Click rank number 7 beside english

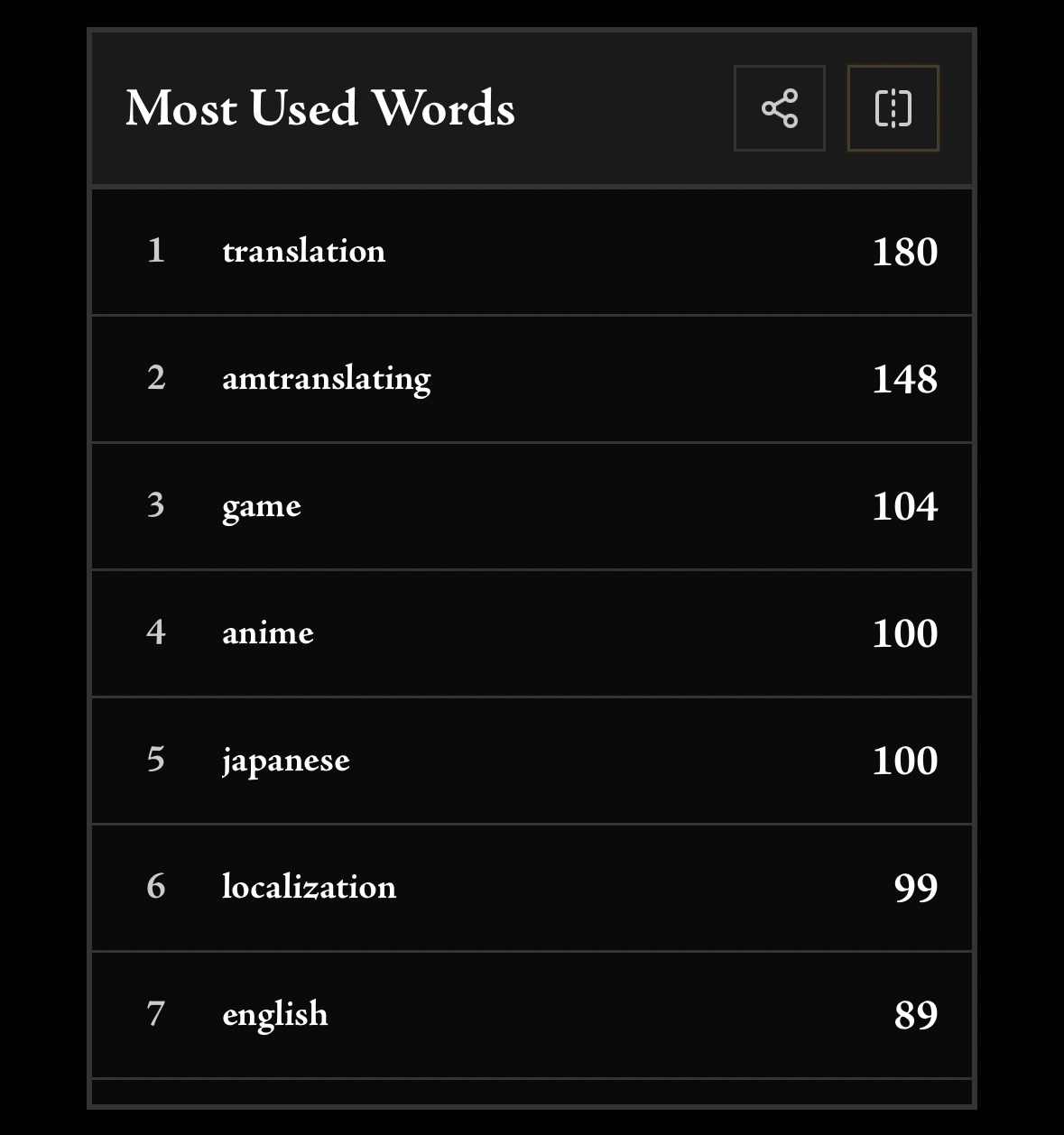(156, 1014)
